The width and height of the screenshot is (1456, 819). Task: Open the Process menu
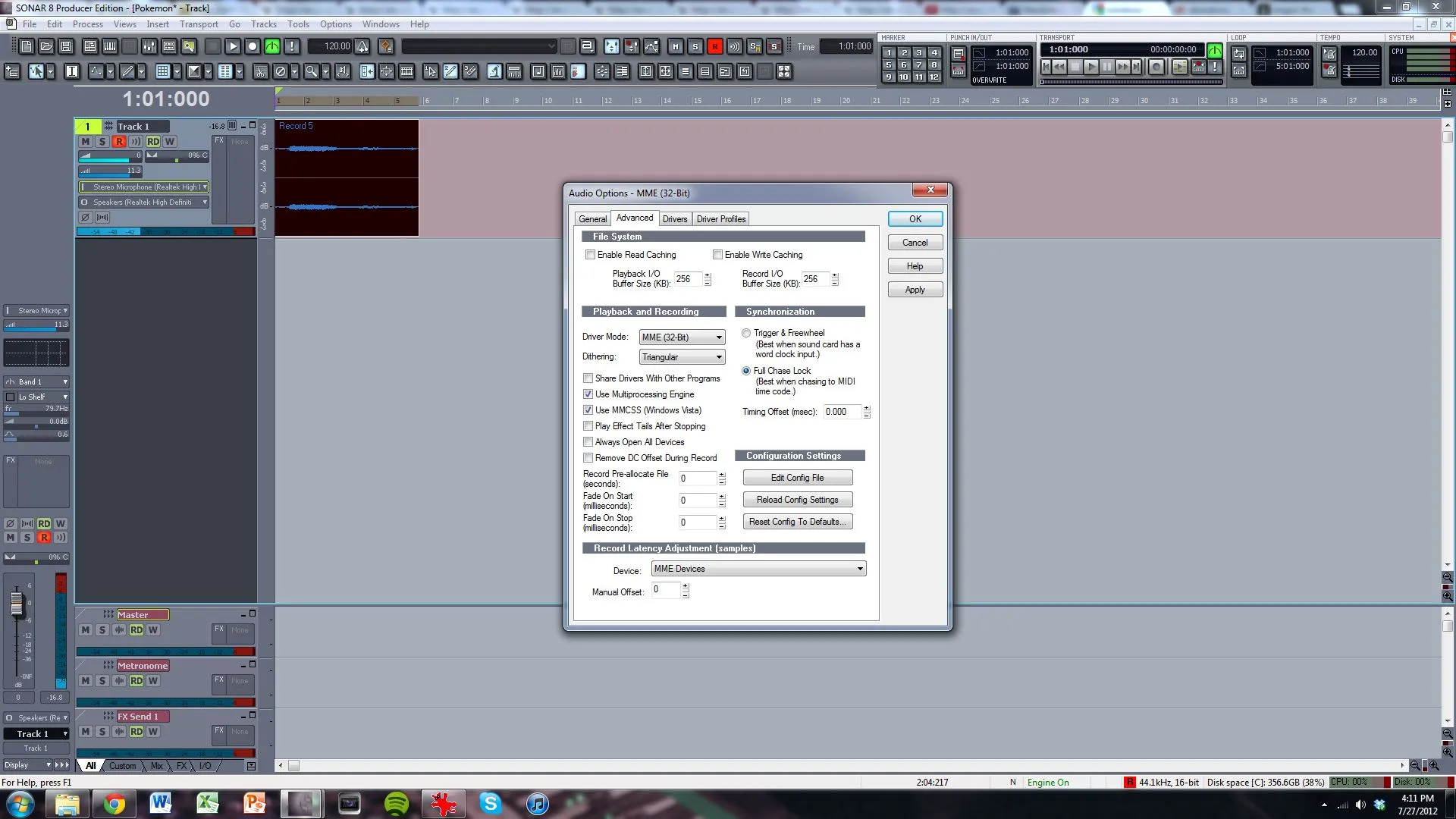pyautogui.click(x=87, y=24)
